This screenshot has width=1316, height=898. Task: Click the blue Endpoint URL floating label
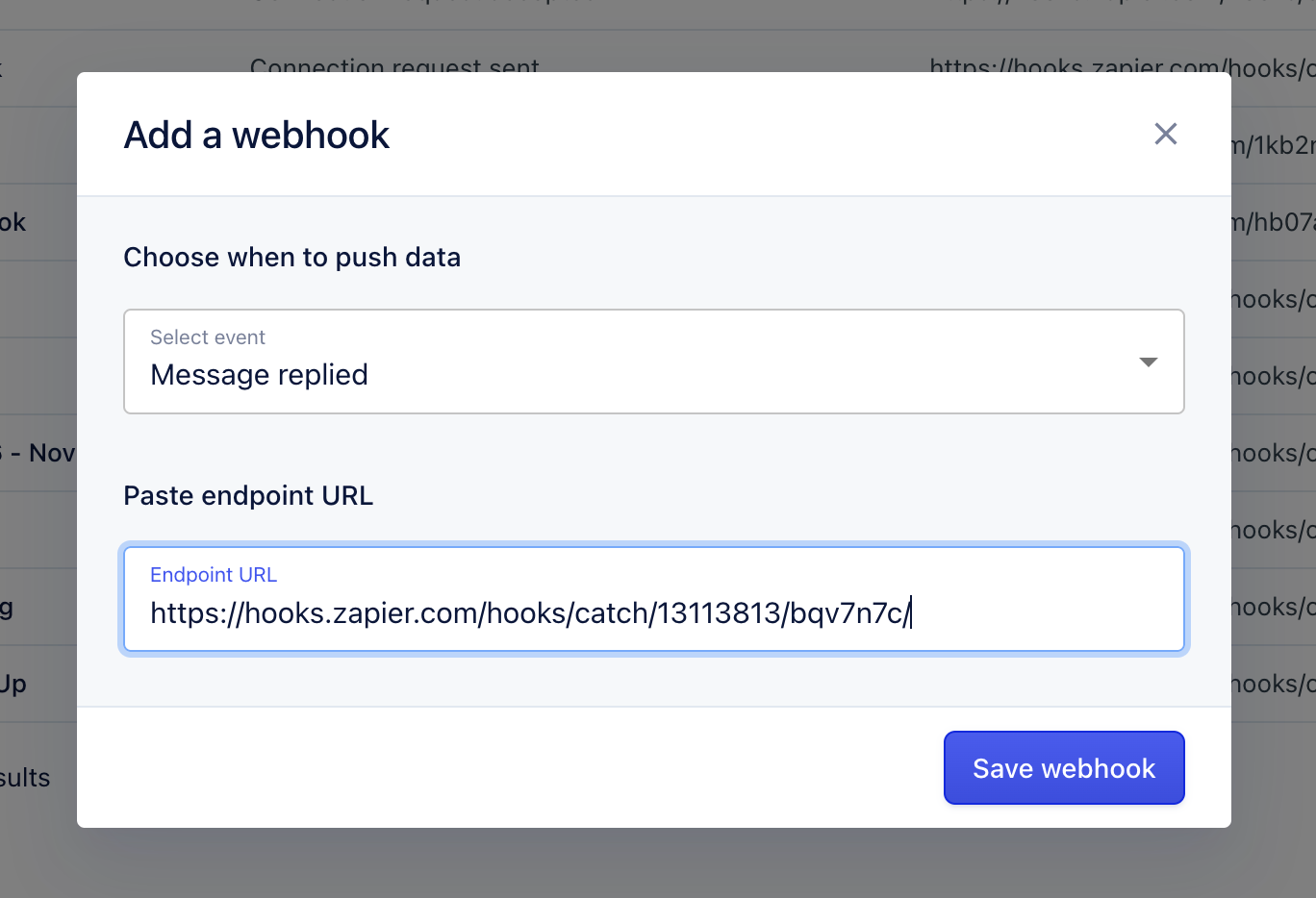[x=214, y=575]
